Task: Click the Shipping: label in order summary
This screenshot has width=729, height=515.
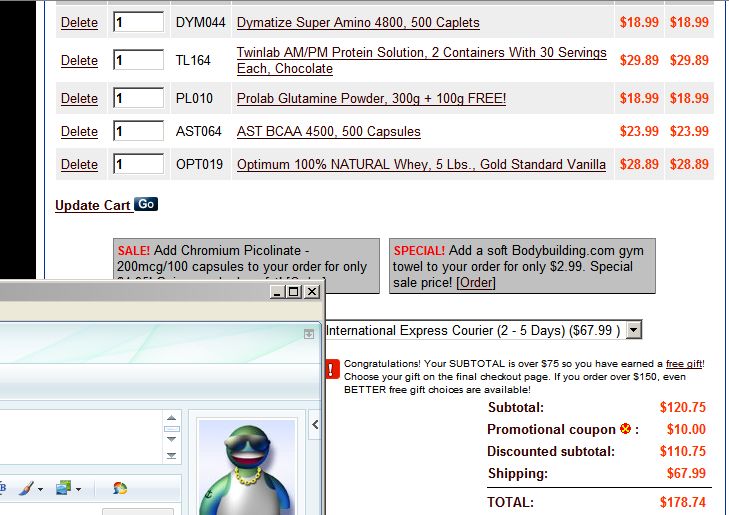Action: tap(518, 473)
